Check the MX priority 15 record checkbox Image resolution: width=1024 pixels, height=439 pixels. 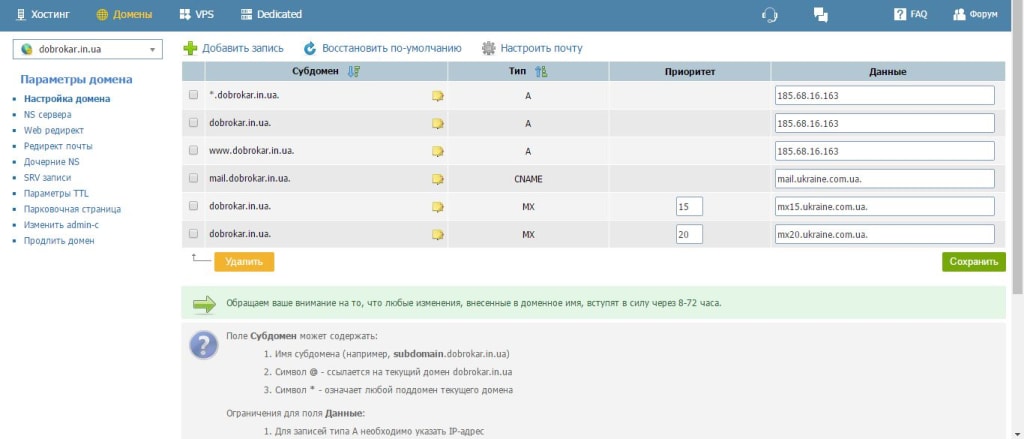[193, 206]
